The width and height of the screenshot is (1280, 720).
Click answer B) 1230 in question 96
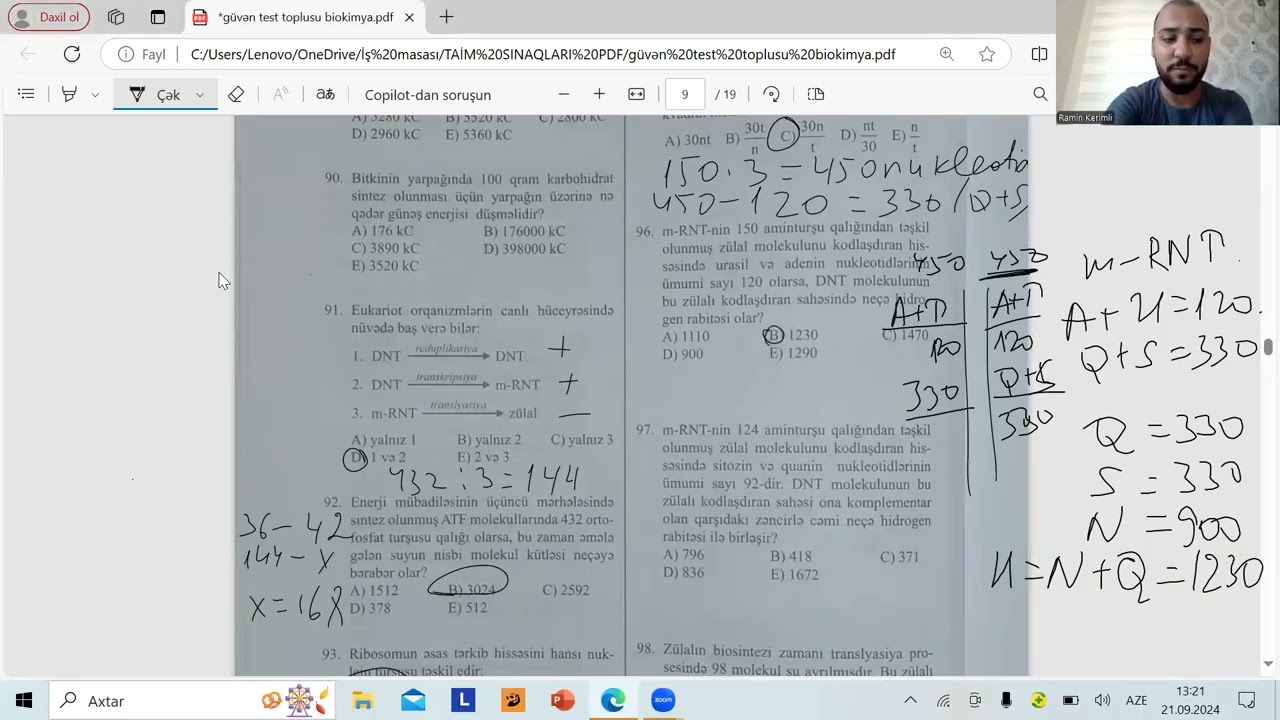794,336
